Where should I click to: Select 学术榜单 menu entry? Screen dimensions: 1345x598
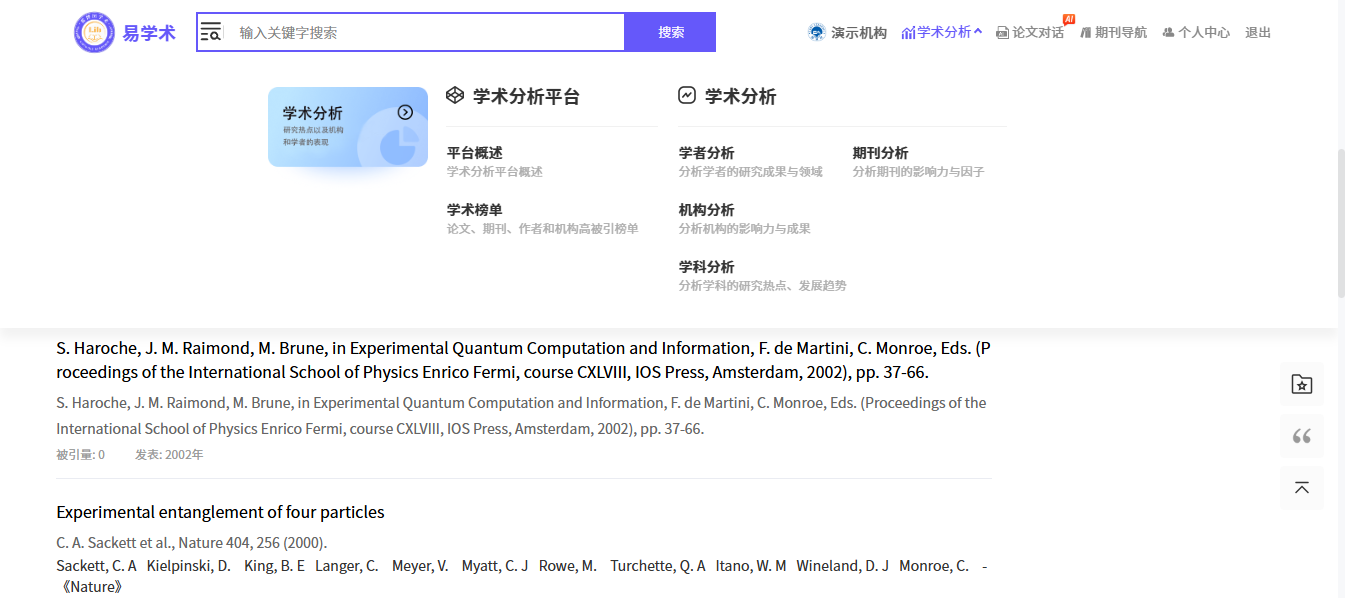tap(475, 210)
